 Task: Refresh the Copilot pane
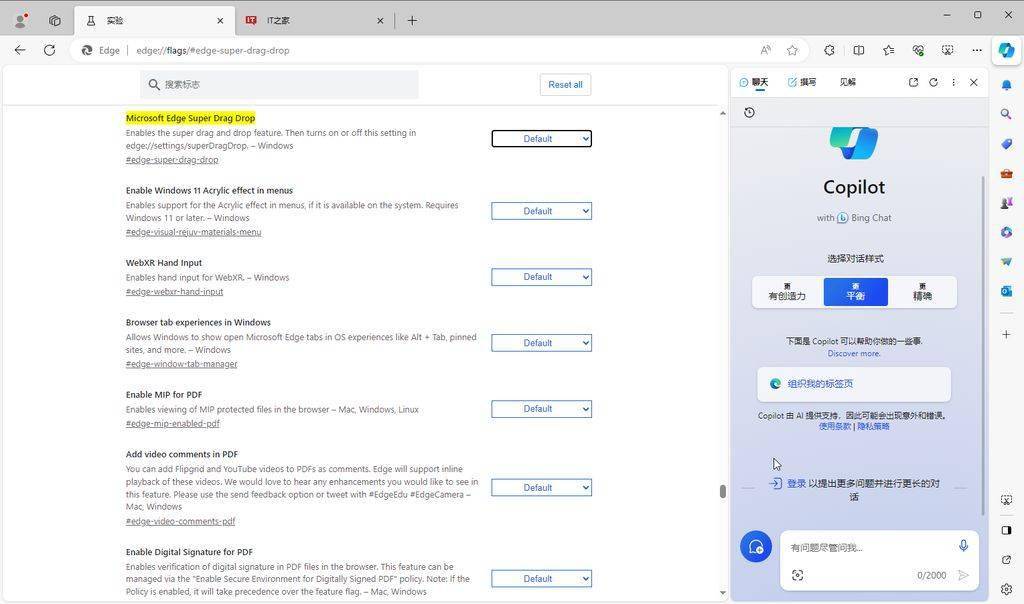click(933, 82)
